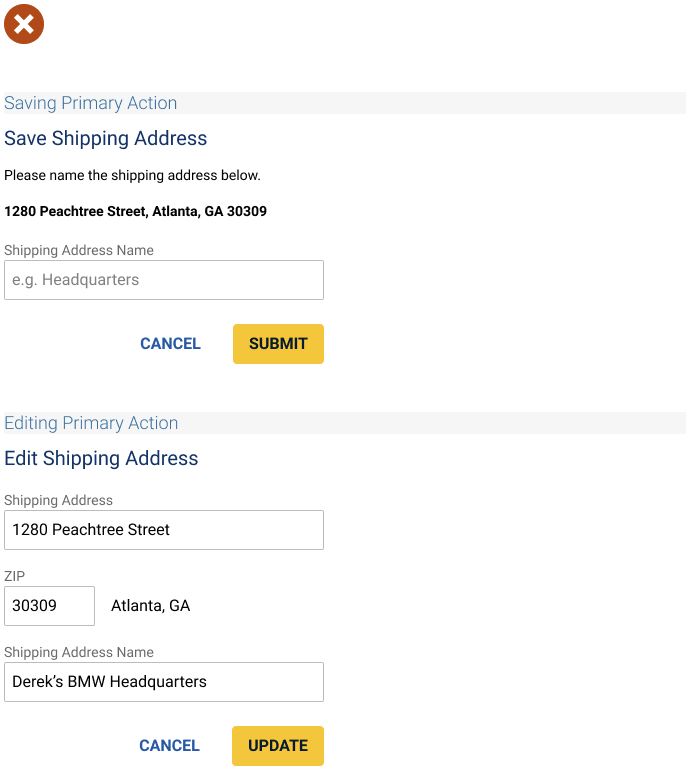Click the Shipping Address Name label in the edit form

pos(78,652)
